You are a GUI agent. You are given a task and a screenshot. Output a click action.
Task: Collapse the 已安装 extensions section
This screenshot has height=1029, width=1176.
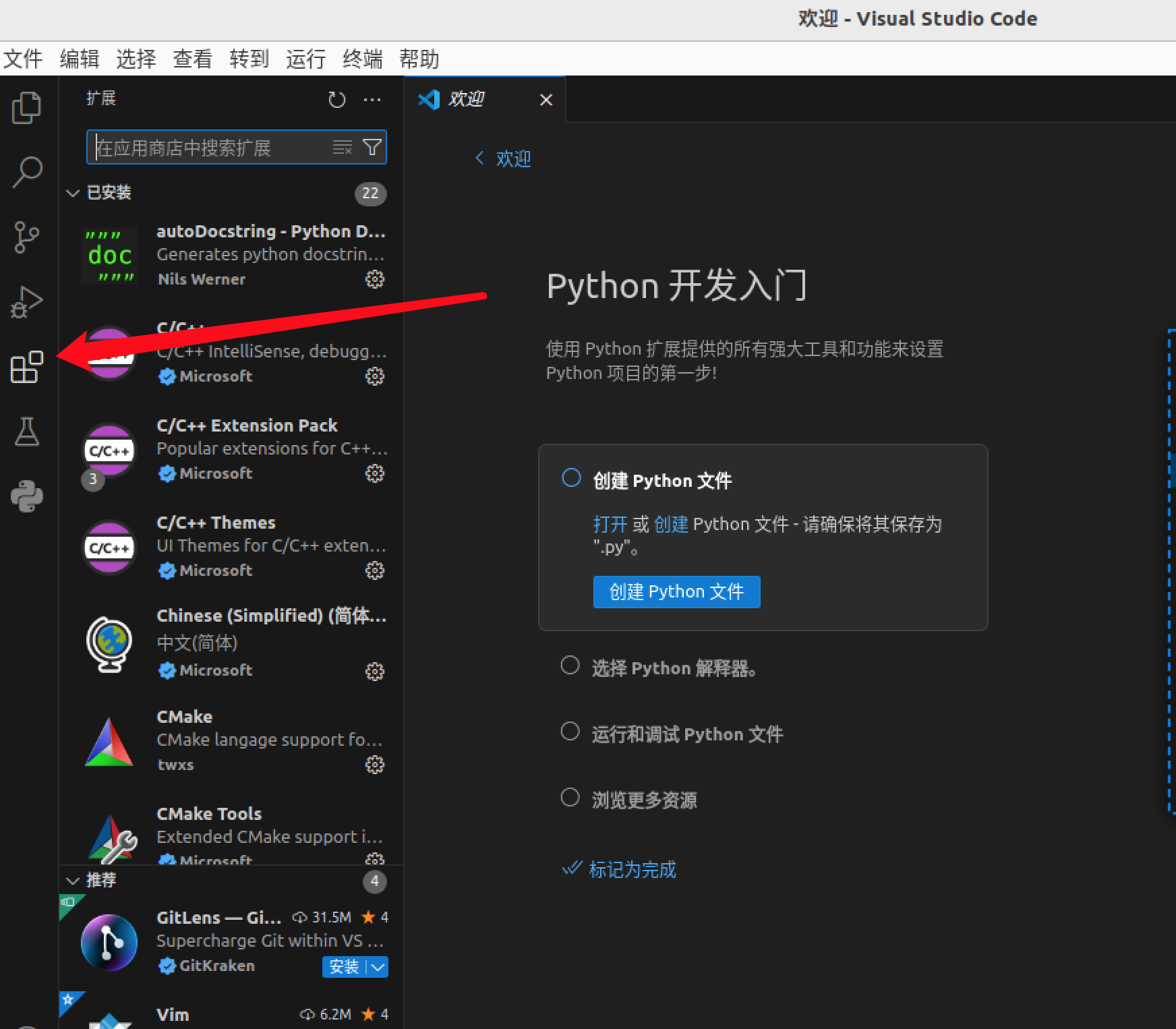[73, 193]
